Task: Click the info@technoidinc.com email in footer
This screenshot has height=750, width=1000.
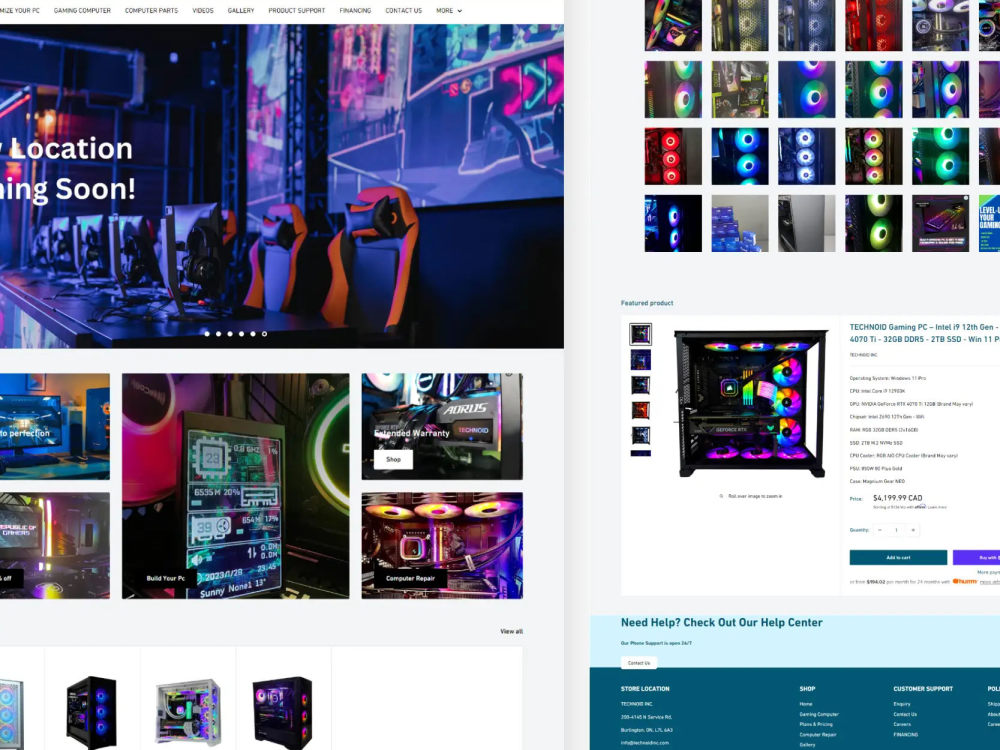Action: click(645, 743)
